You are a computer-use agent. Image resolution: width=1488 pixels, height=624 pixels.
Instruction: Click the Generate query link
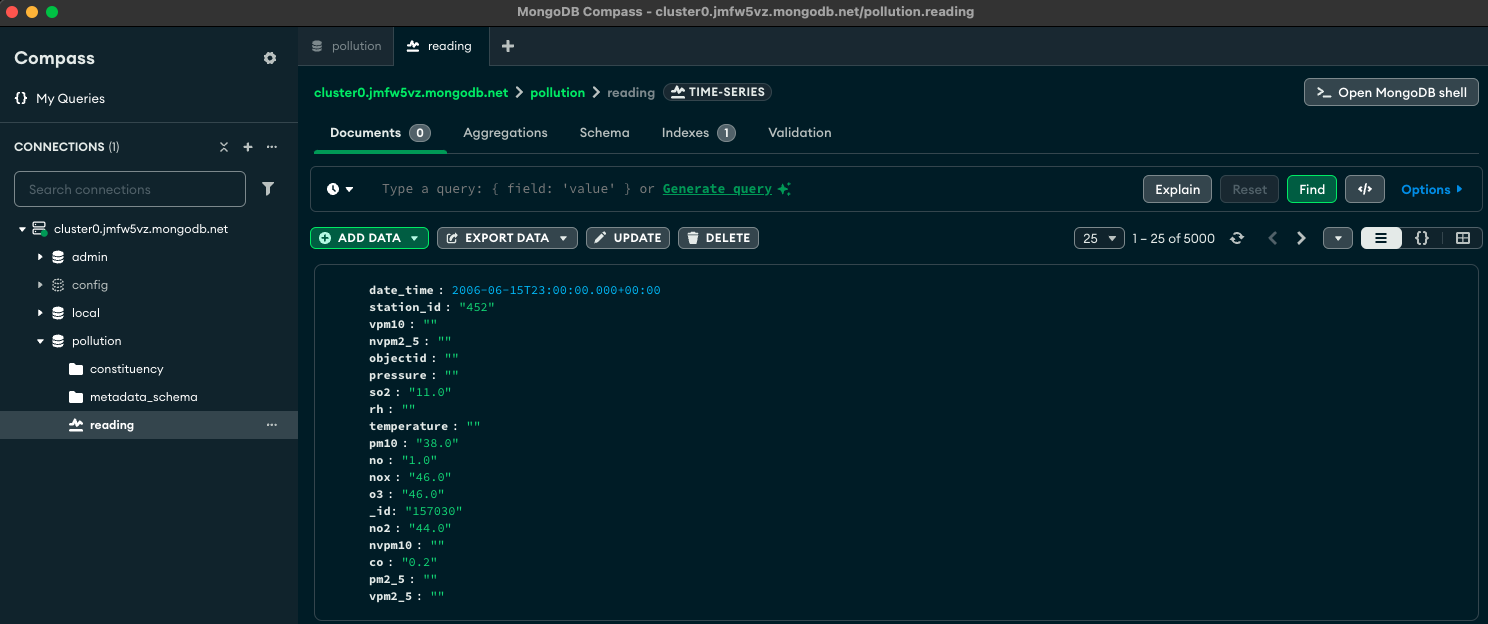(717, 189)
